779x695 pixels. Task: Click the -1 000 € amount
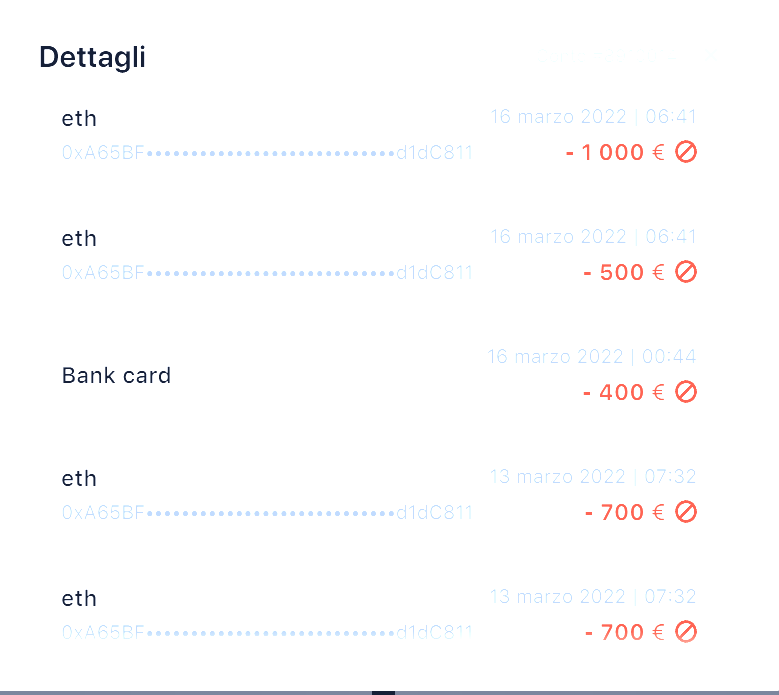(614, 153)
